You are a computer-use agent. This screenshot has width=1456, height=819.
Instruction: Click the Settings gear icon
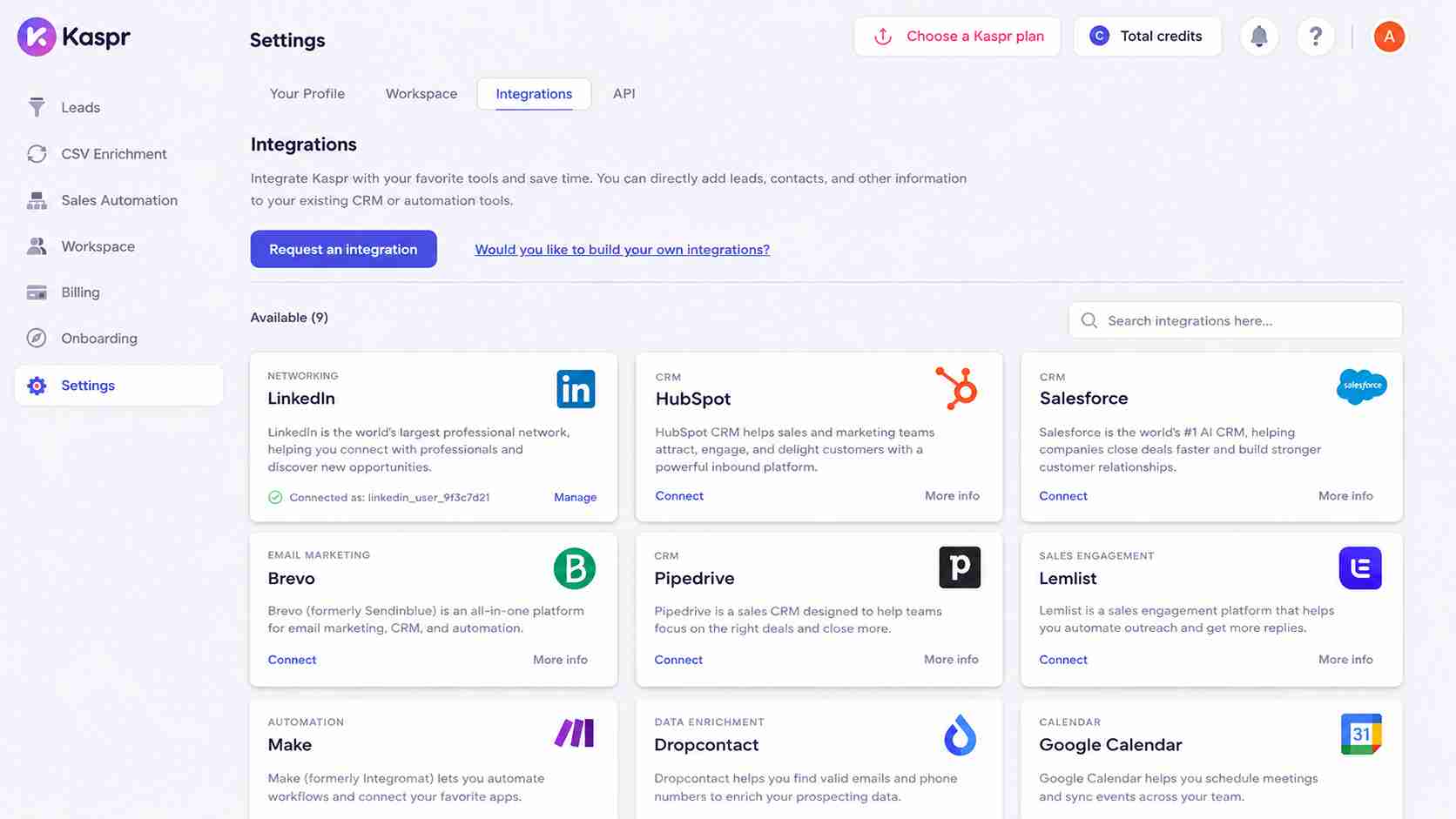37,386
